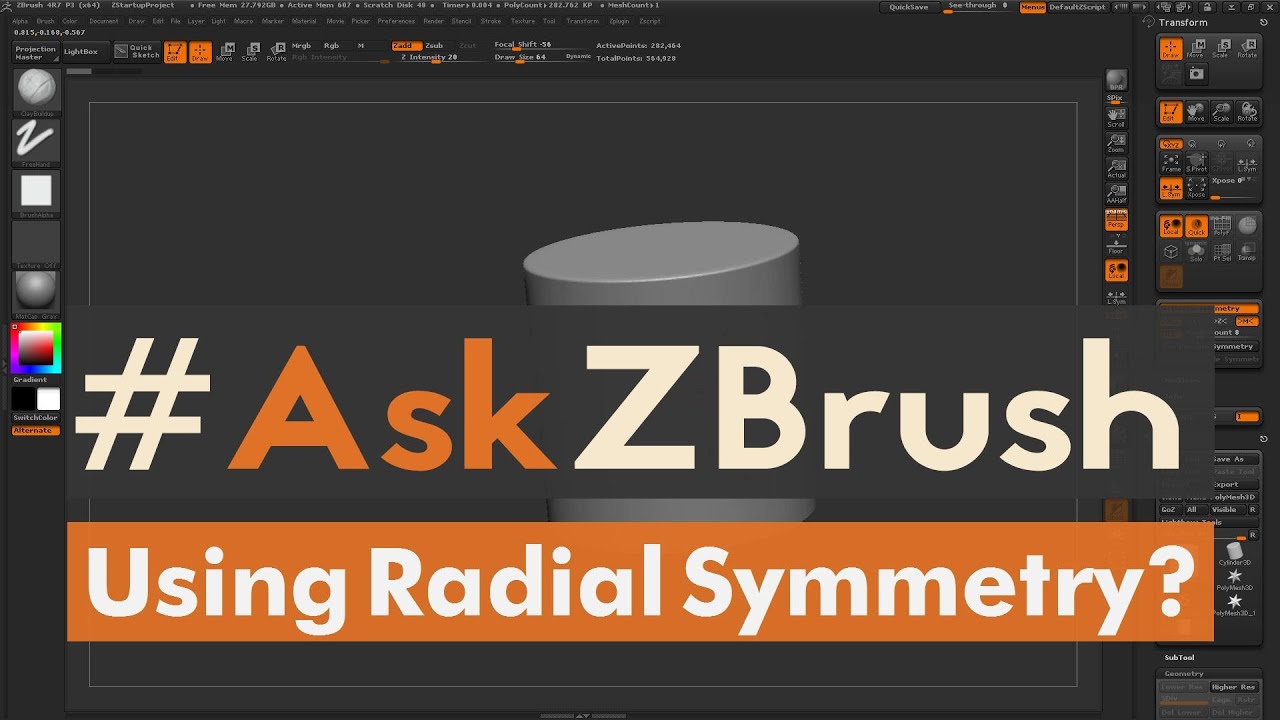
Task: Toggle the PolyF polyframe icon
Action: point(1222,226)
